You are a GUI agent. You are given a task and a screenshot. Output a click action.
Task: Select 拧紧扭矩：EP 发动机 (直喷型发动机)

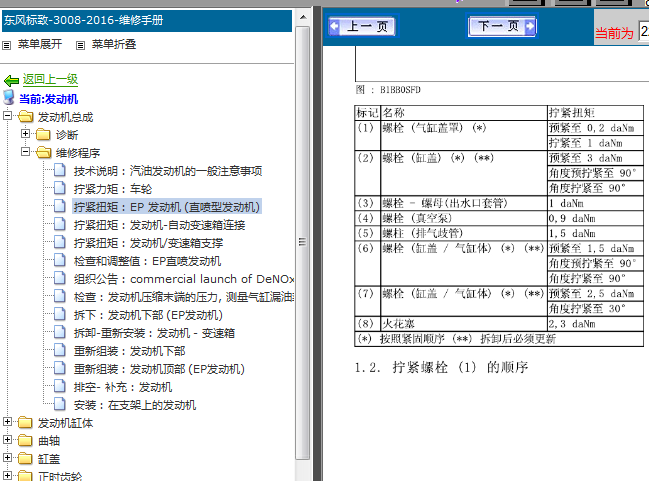pos(167,207)
